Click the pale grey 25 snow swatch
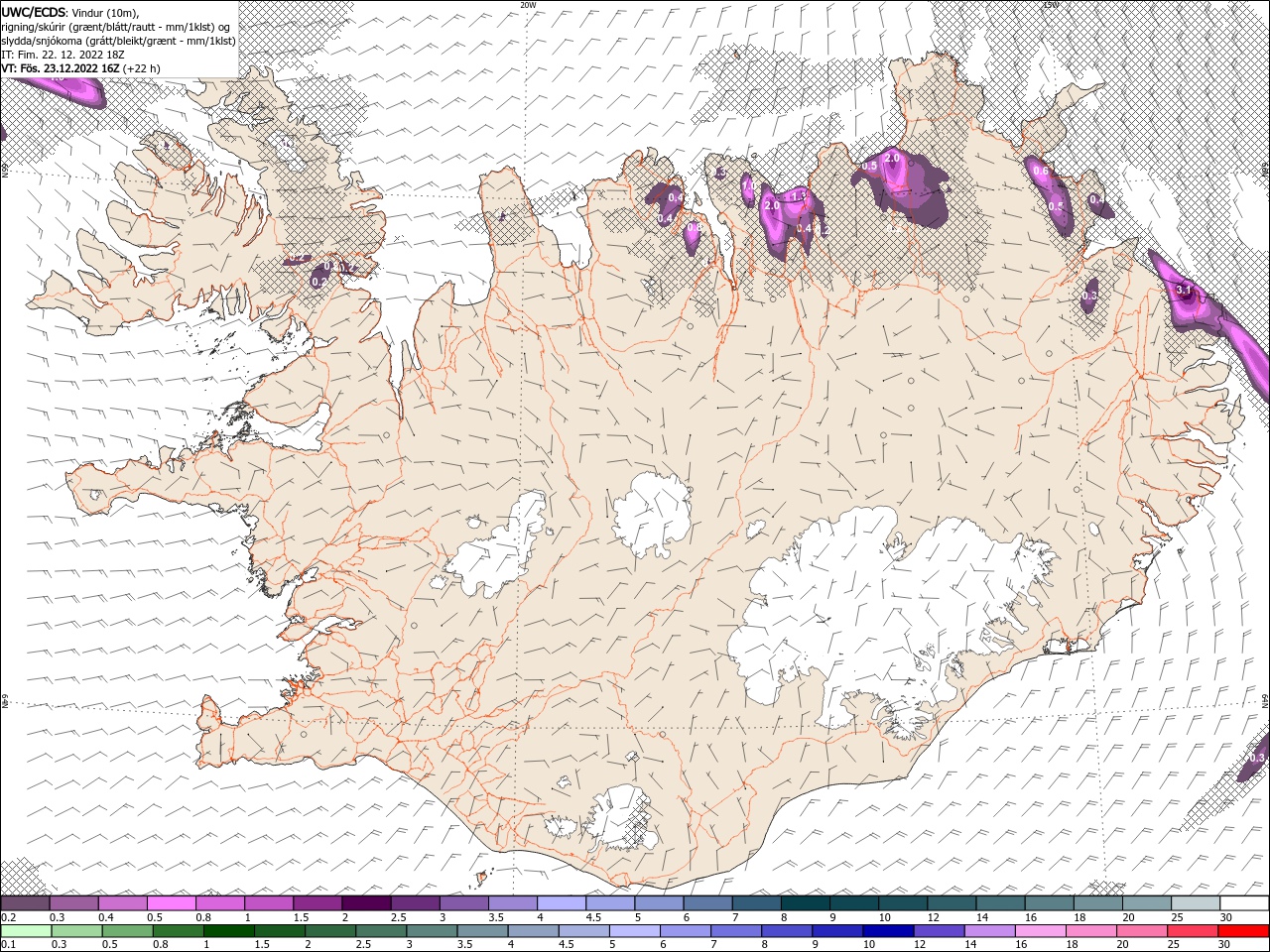Screen dimensions: 1270x952 click(x=1196, y=903)
